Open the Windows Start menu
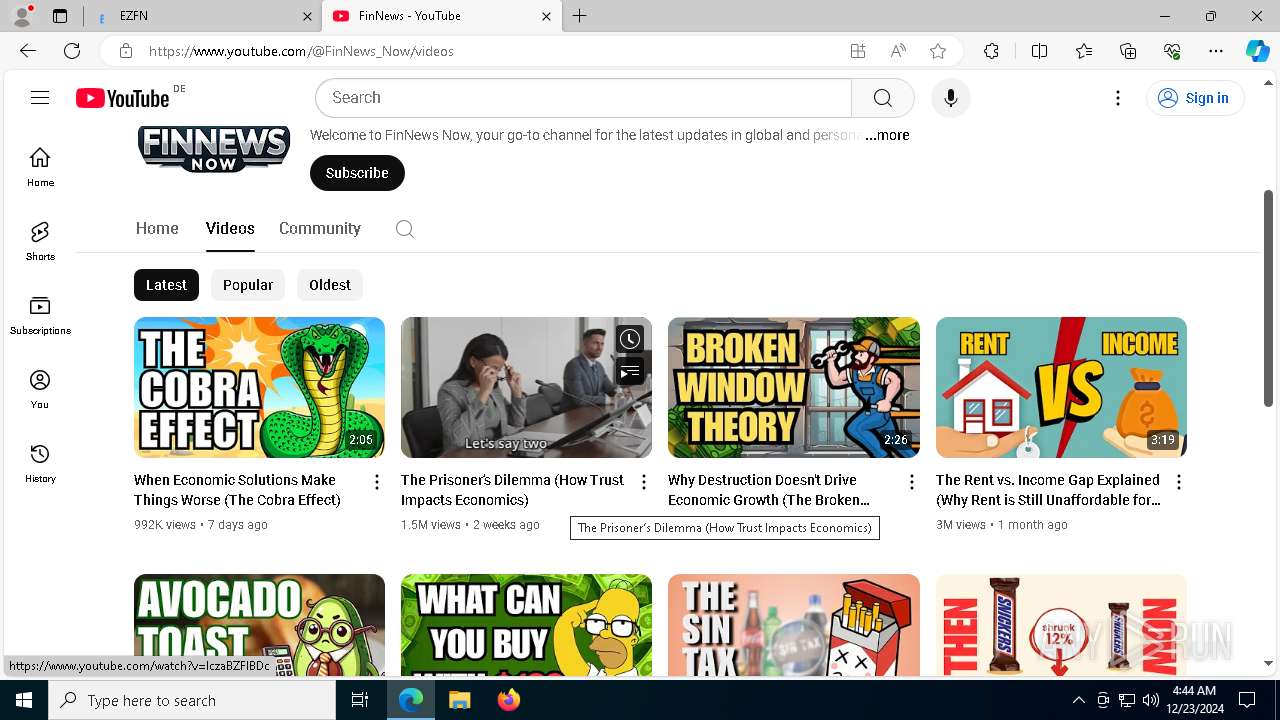Viewport: 1280px width, 720px height. coord(24,700)
